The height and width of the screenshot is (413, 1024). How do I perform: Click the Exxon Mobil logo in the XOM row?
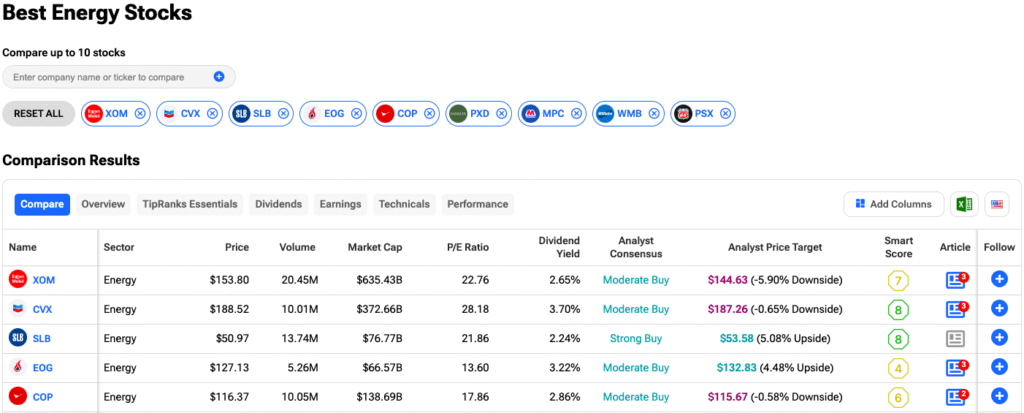18,280
